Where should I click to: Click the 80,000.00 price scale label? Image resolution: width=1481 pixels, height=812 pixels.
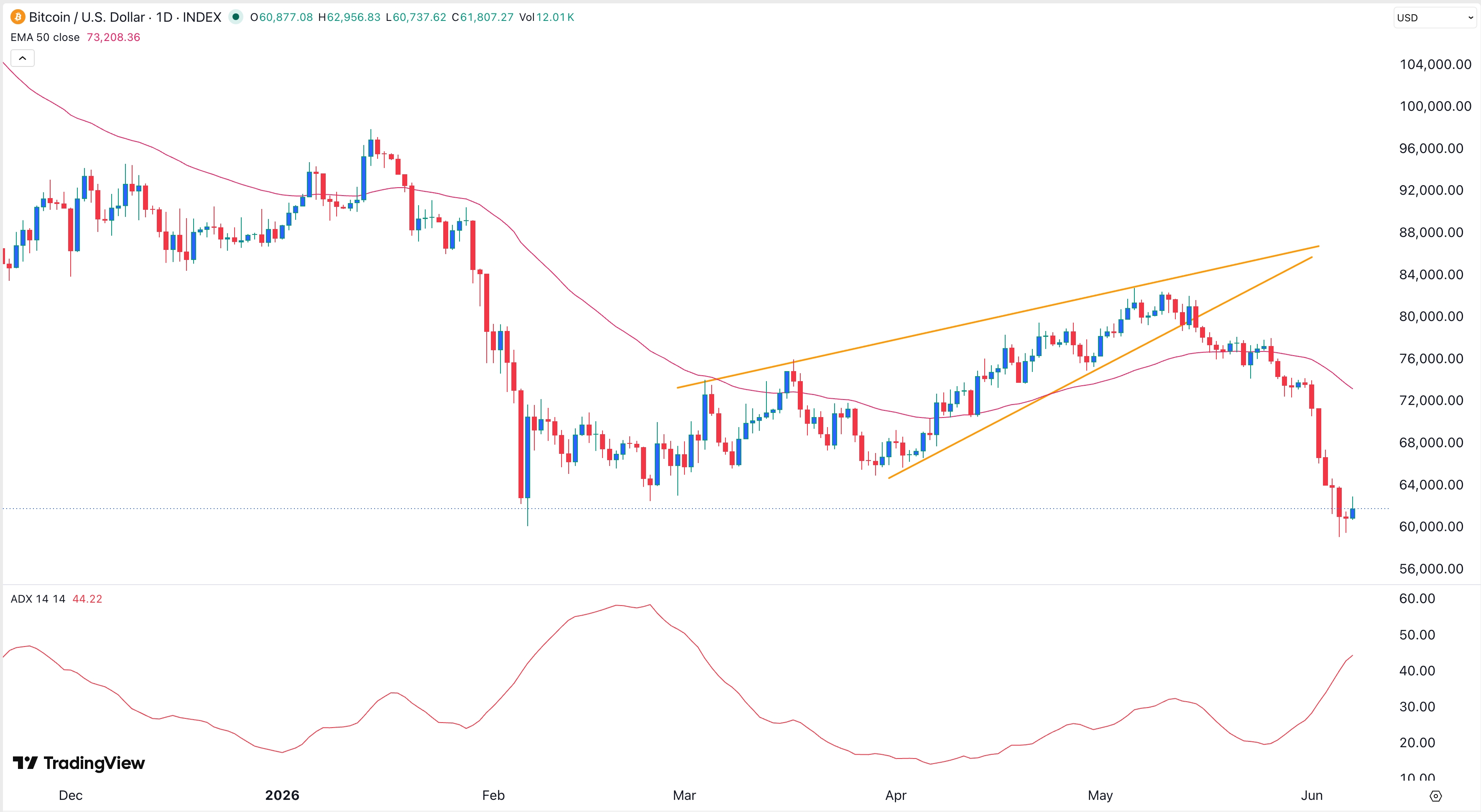[x=1431, y=316]
